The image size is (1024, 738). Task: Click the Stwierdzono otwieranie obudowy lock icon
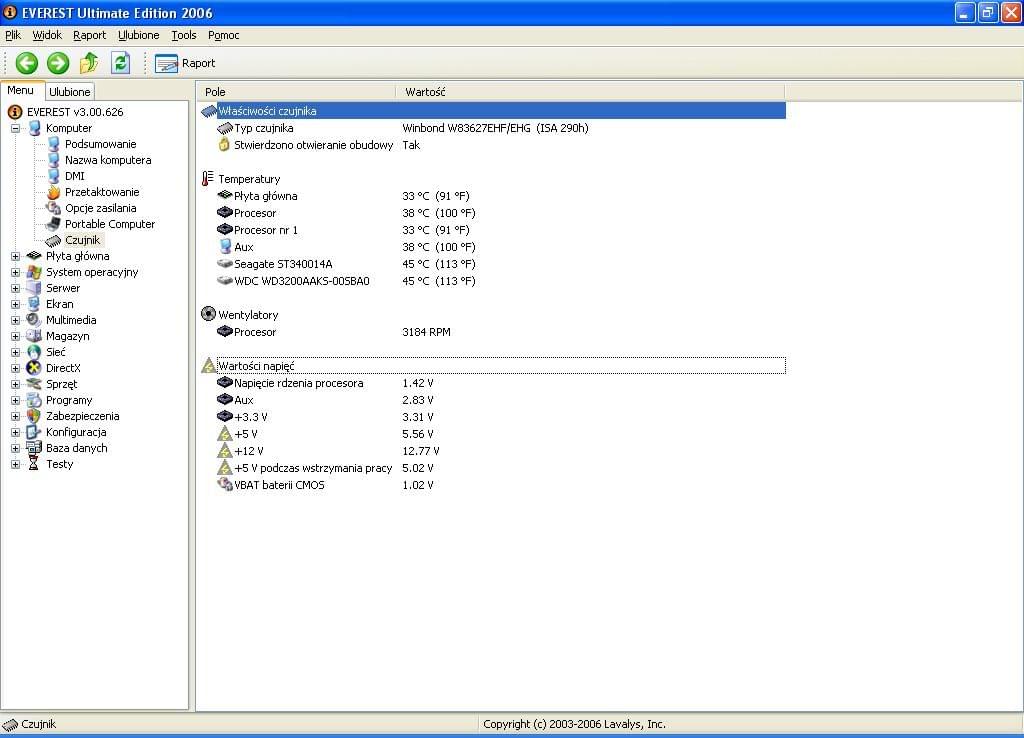click(x=225, y=144)
